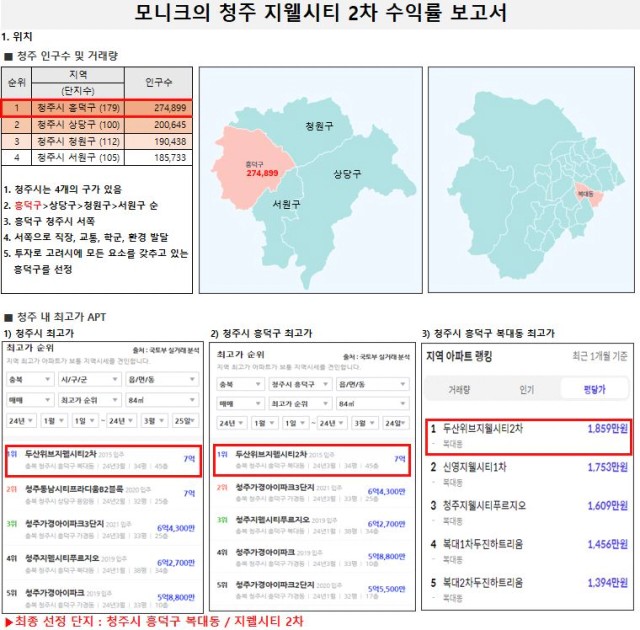Open 두산위브지웰시티2차 in 흥덕구 최고가 list
The image size is (640, 630).
312,460
